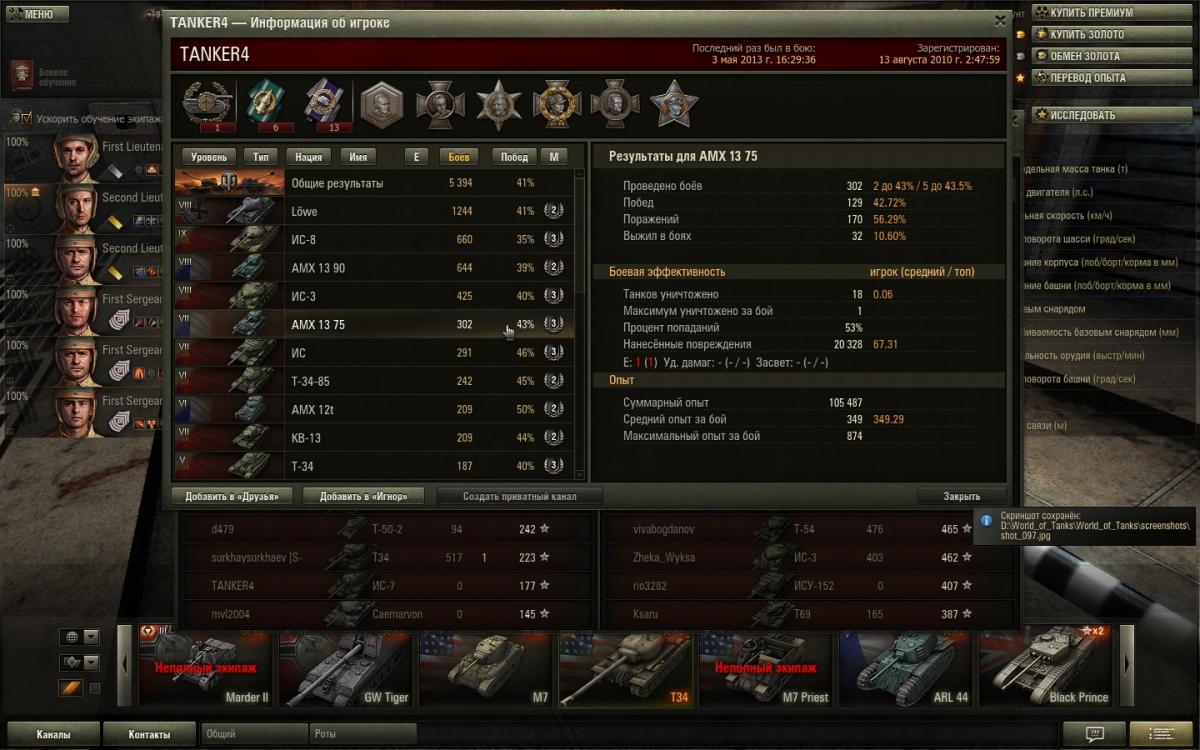Select the КВ-13 row
Viewport: 1200px width, 750px height.
(374, 438)
